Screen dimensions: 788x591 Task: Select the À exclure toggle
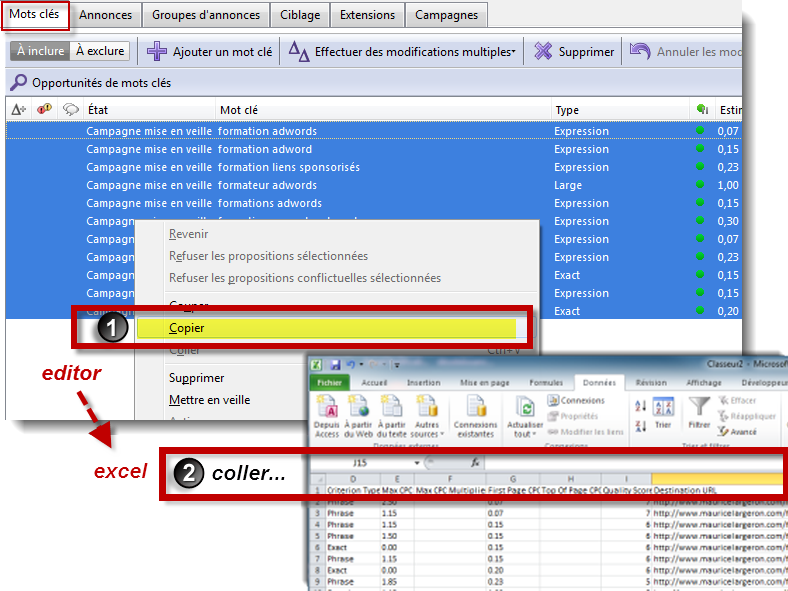[x=100, y=51]
